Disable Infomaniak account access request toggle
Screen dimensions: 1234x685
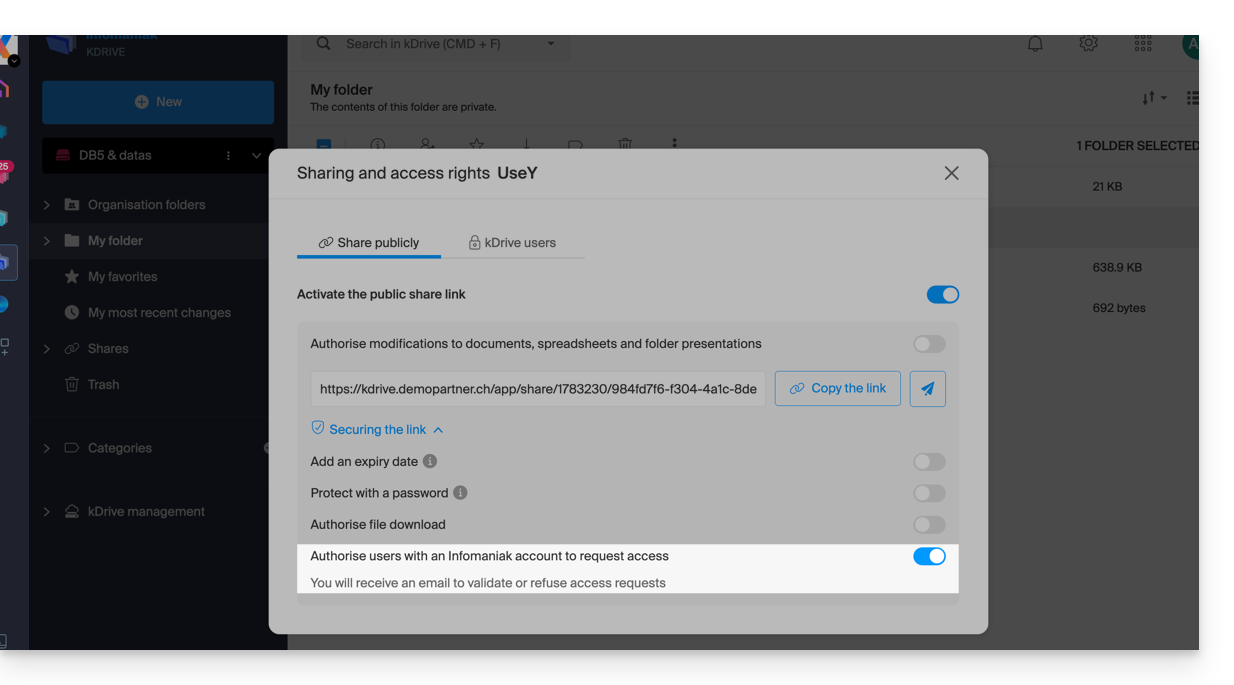pyautogui.click(x=929, y=556)
